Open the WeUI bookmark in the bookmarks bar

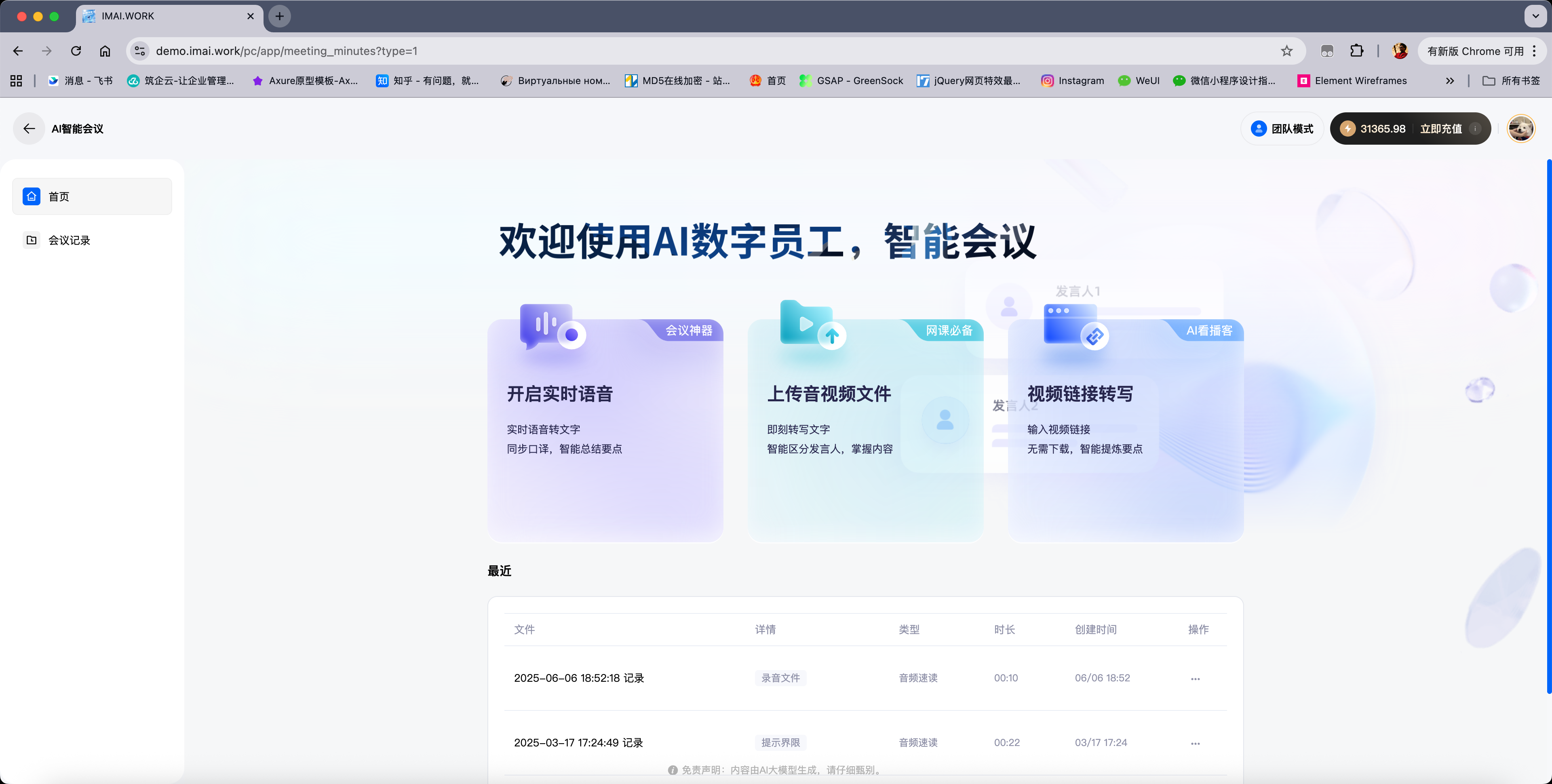(1138, 80)
